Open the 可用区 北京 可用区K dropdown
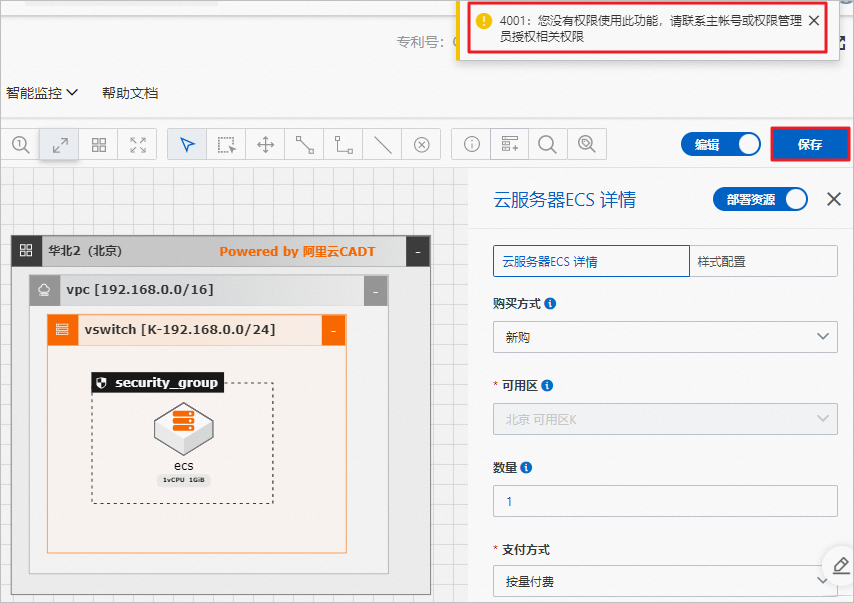 pyautogui.click(x=665, y=419)
